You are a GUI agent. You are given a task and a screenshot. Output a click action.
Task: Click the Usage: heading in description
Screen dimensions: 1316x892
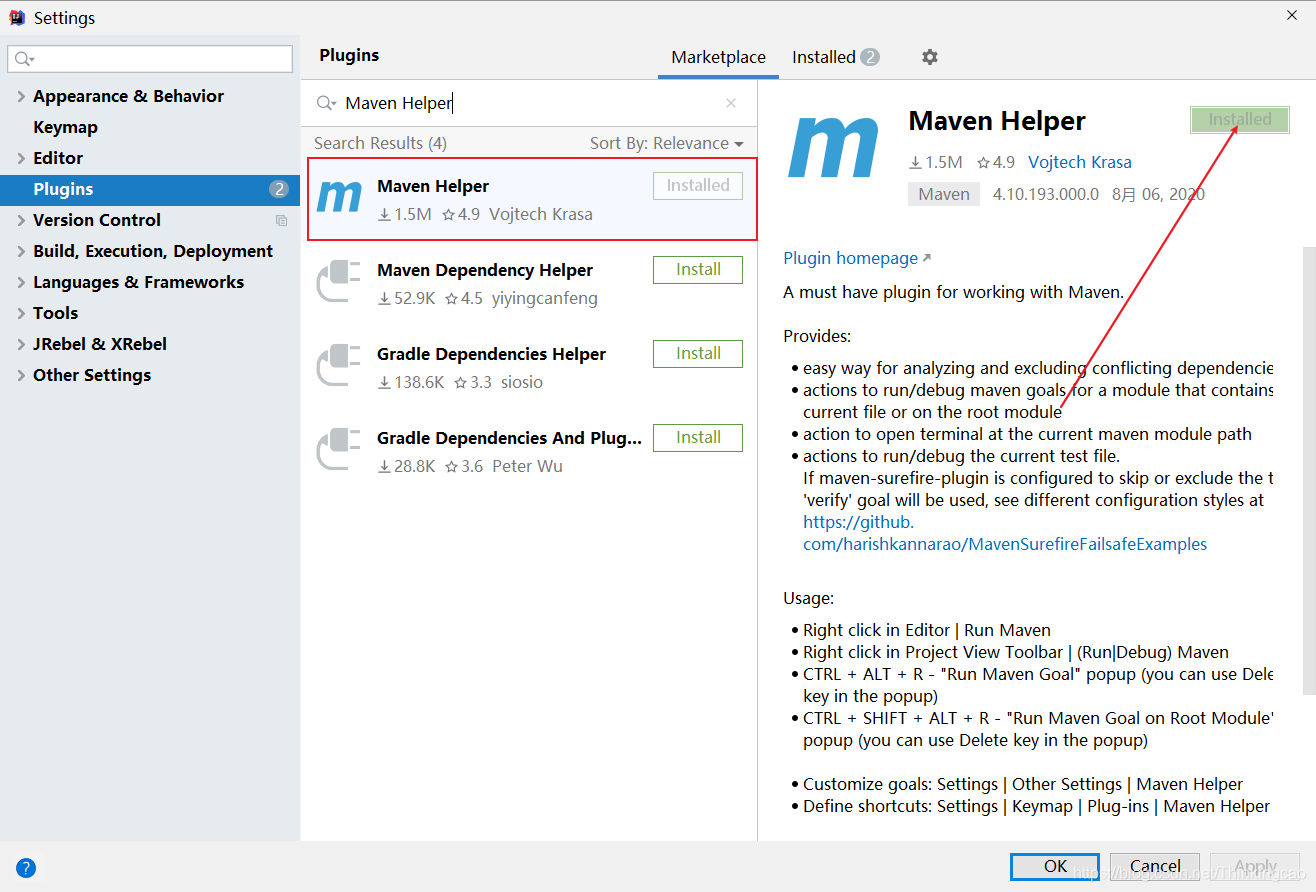point(809,598)
